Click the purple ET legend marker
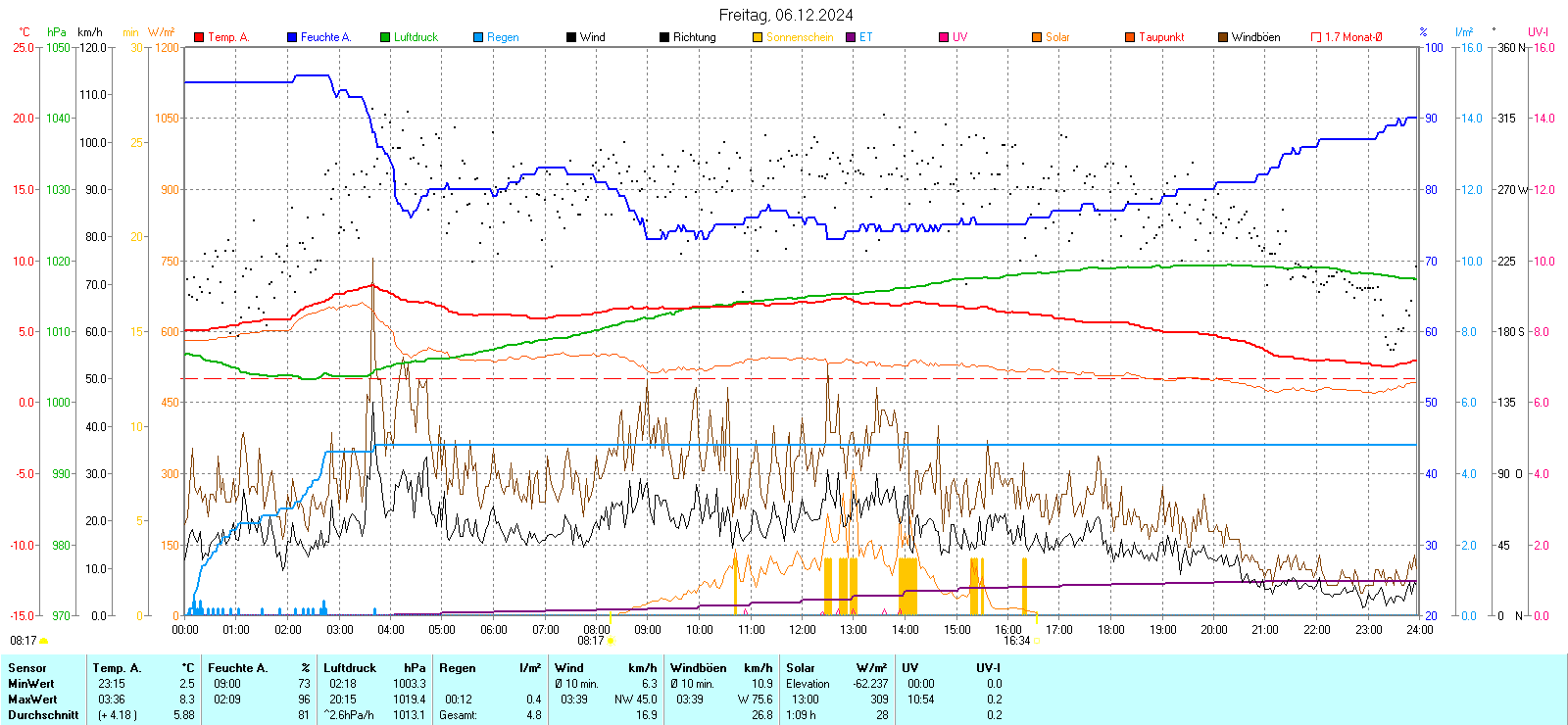Viewport: 1568px width, 725px height. coord(851,37)
